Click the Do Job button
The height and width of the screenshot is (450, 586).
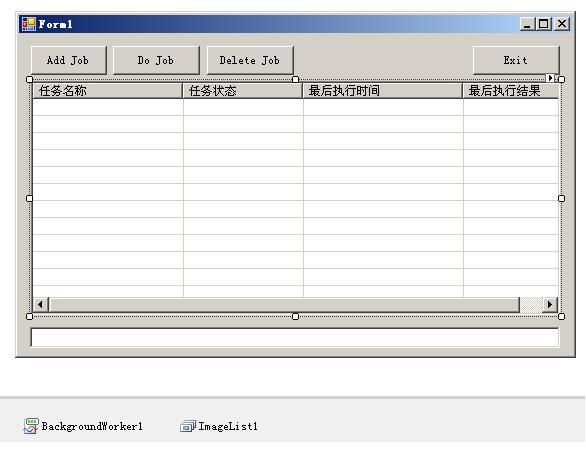[156, 60]
